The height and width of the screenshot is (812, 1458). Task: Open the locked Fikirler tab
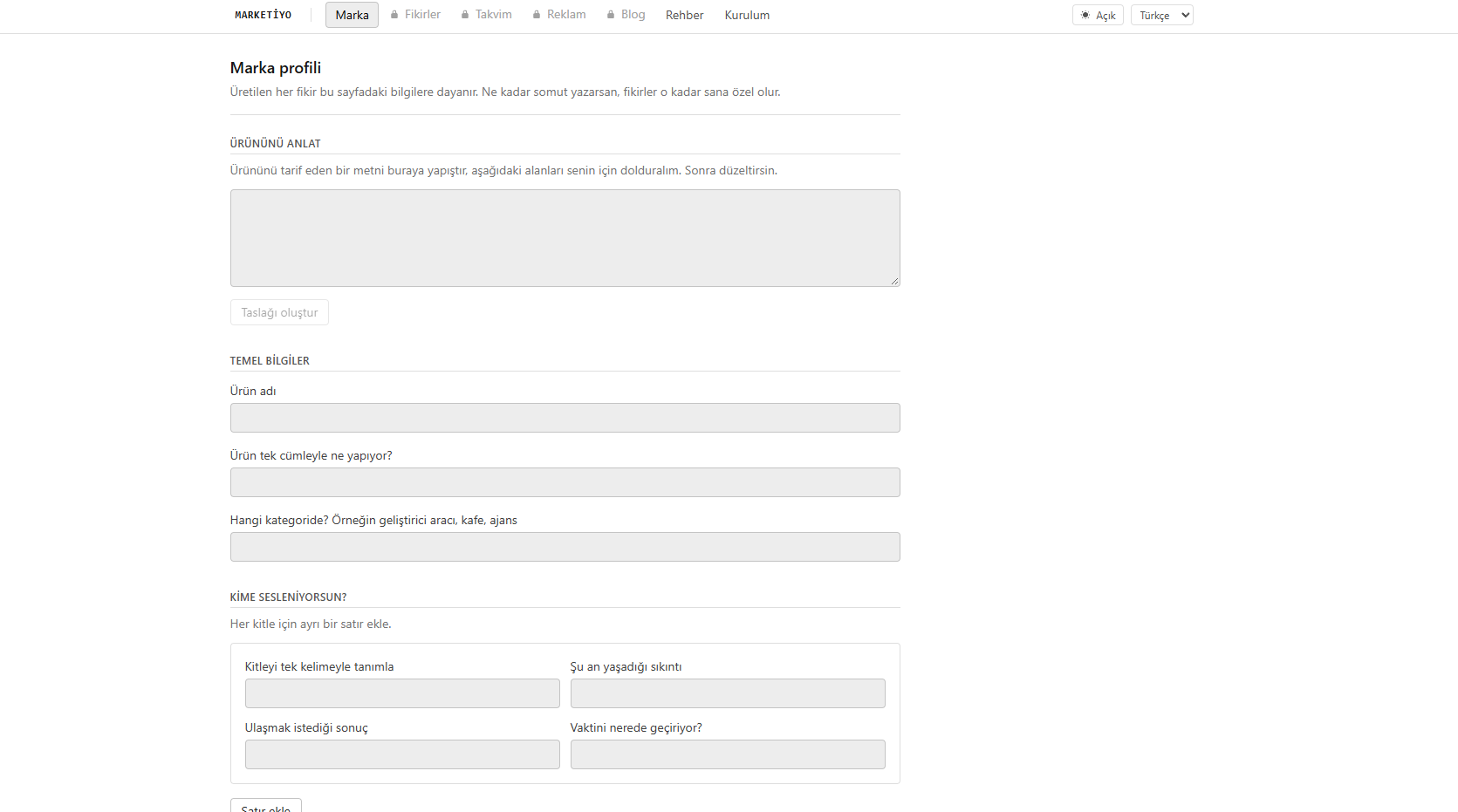pos(415,15)
